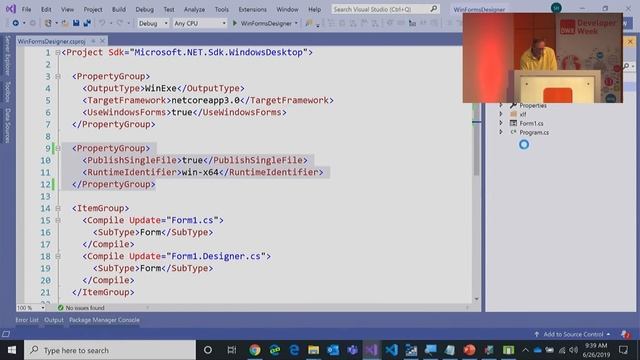Expand the Properties node in Solution Explorer
The height and width of the screenshot is (360, 640).
tap(501, 105)
